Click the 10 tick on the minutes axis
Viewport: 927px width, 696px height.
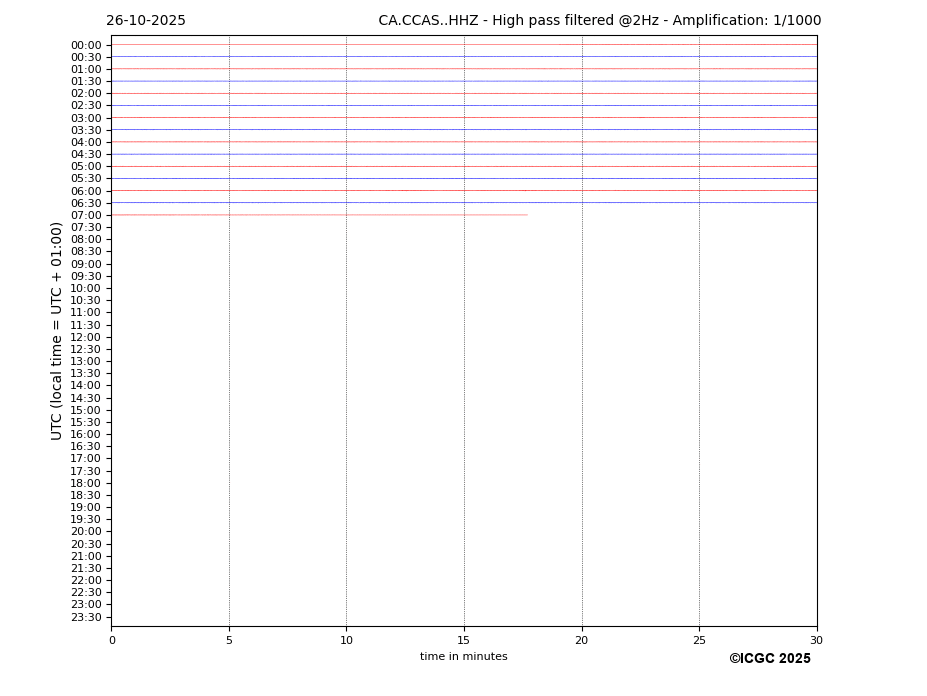[x=346, y=640]
